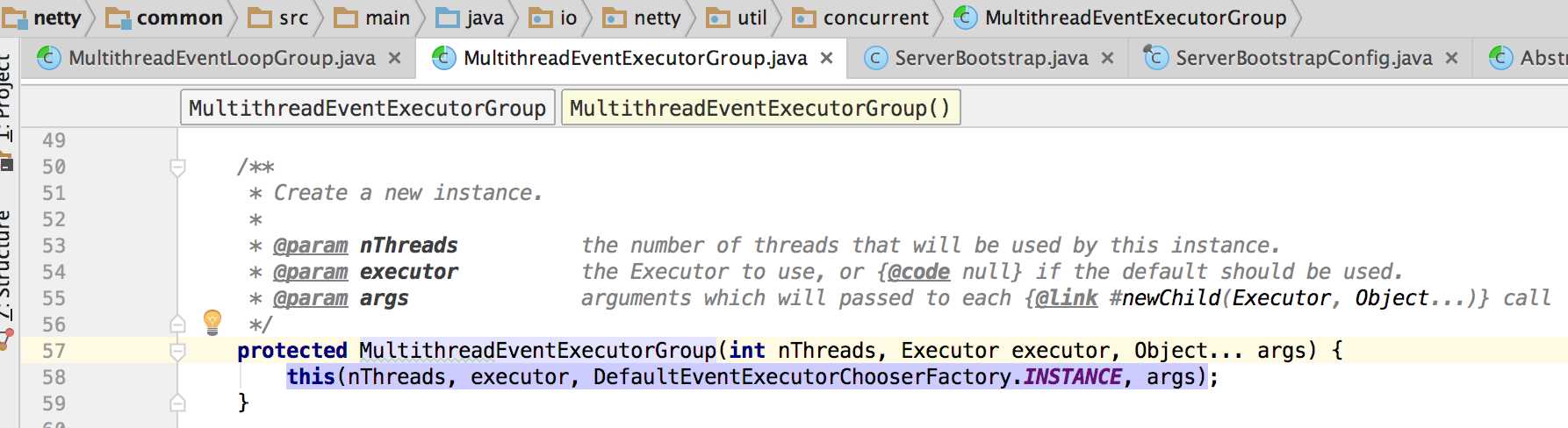Collapse the Javadoc comment at line 50
Screen dimensions: 1568x428
pos(177,167)
